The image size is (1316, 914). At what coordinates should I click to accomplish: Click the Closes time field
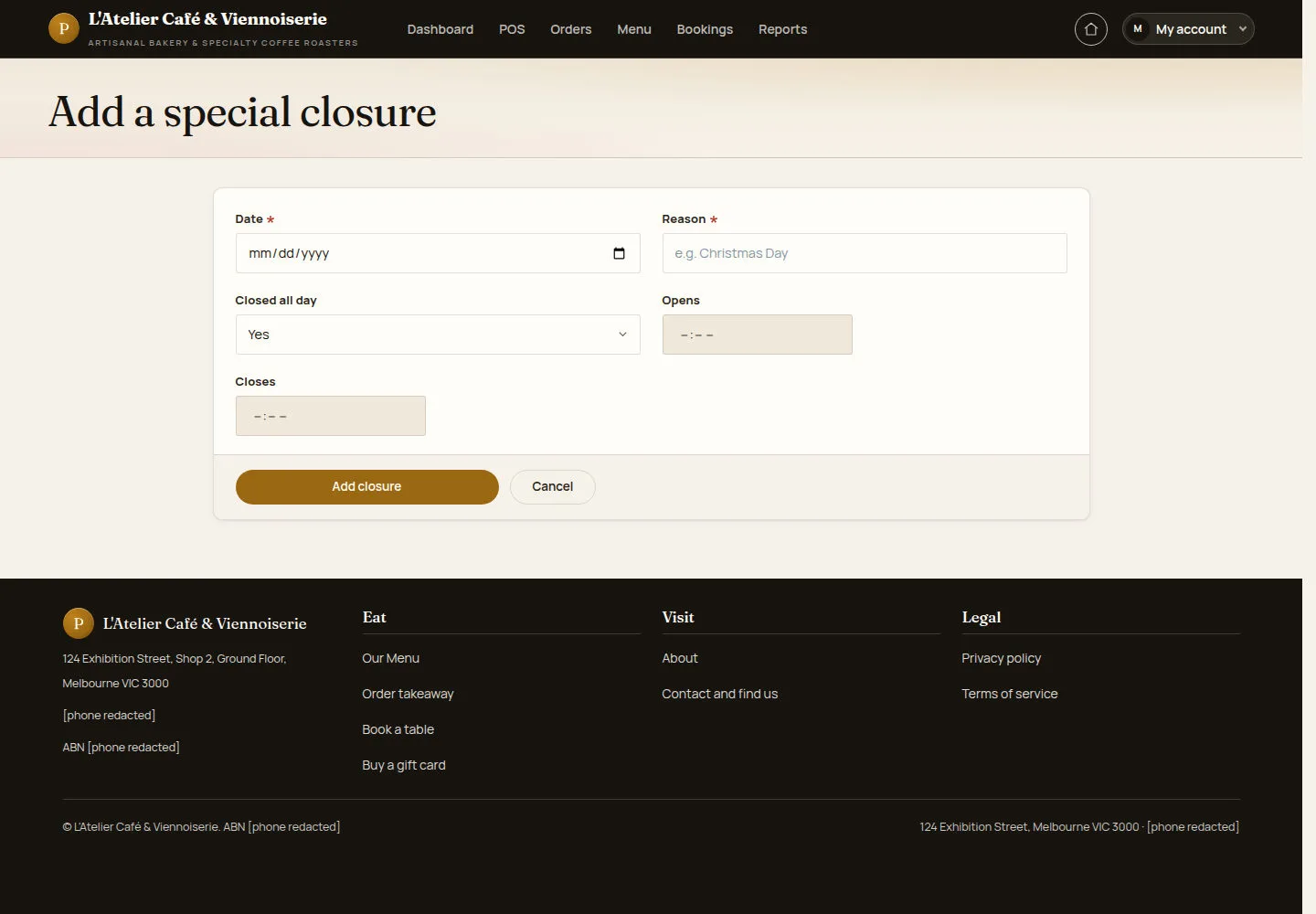click(331, 416)
